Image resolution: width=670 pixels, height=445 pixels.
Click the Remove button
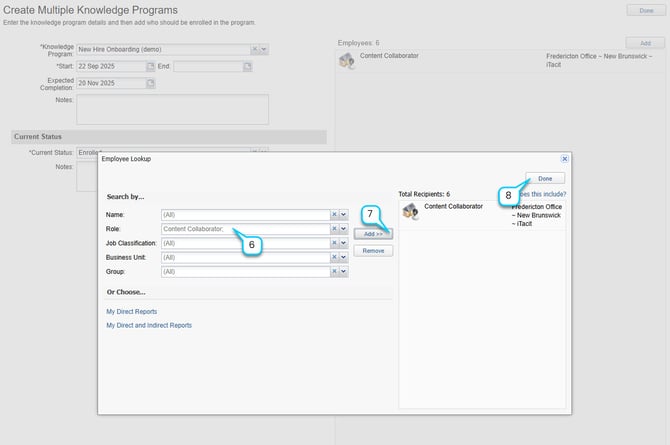coord(373,250)
